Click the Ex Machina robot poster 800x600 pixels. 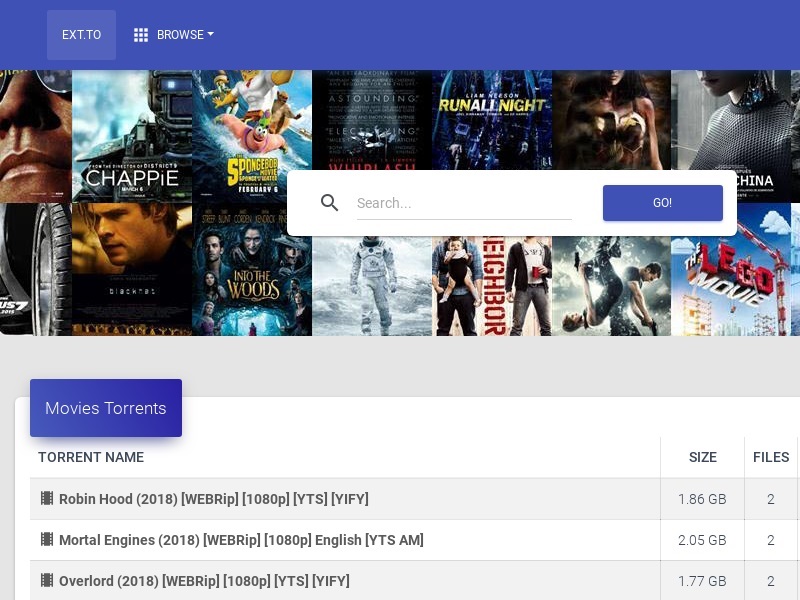pyautogui.click(x=731, y=120)
